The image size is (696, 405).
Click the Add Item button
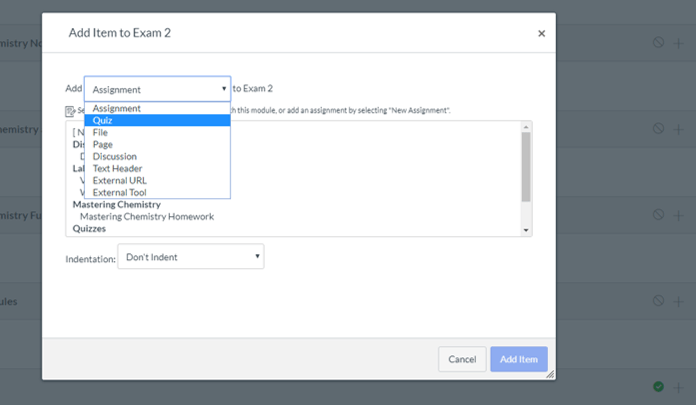pyautogui.click(x=518, y=359)
